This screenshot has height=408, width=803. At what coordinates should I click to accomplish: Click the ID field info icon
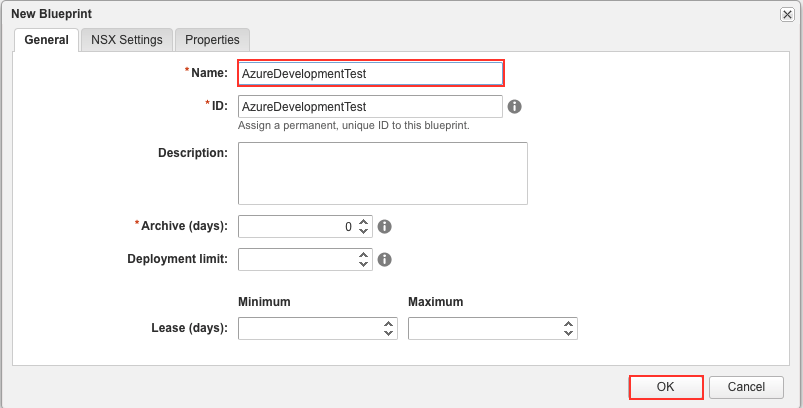[x=514, y=106]
